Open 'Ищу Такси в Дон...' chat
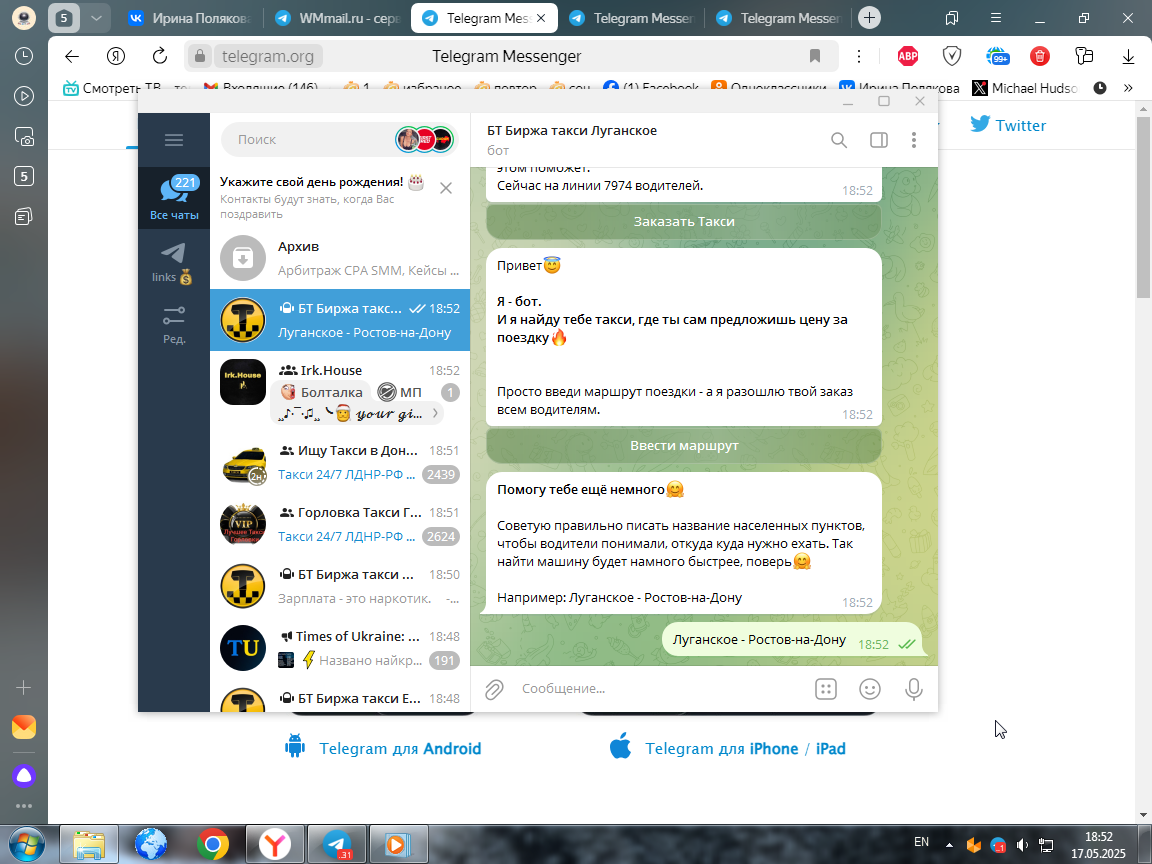The image size is (1152, 864). (340, 463)
